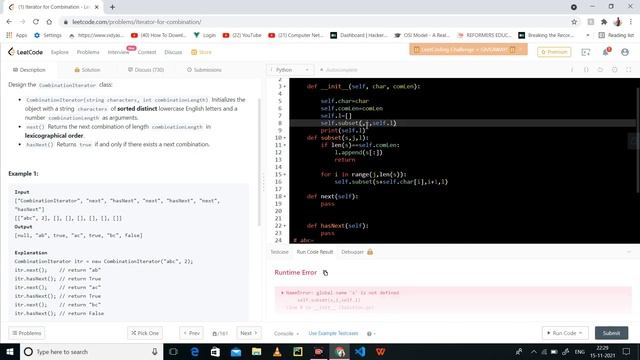The width and height of the screenshot is (640, 360).
Task: Open the Apps bookmark
Action: 17,35
